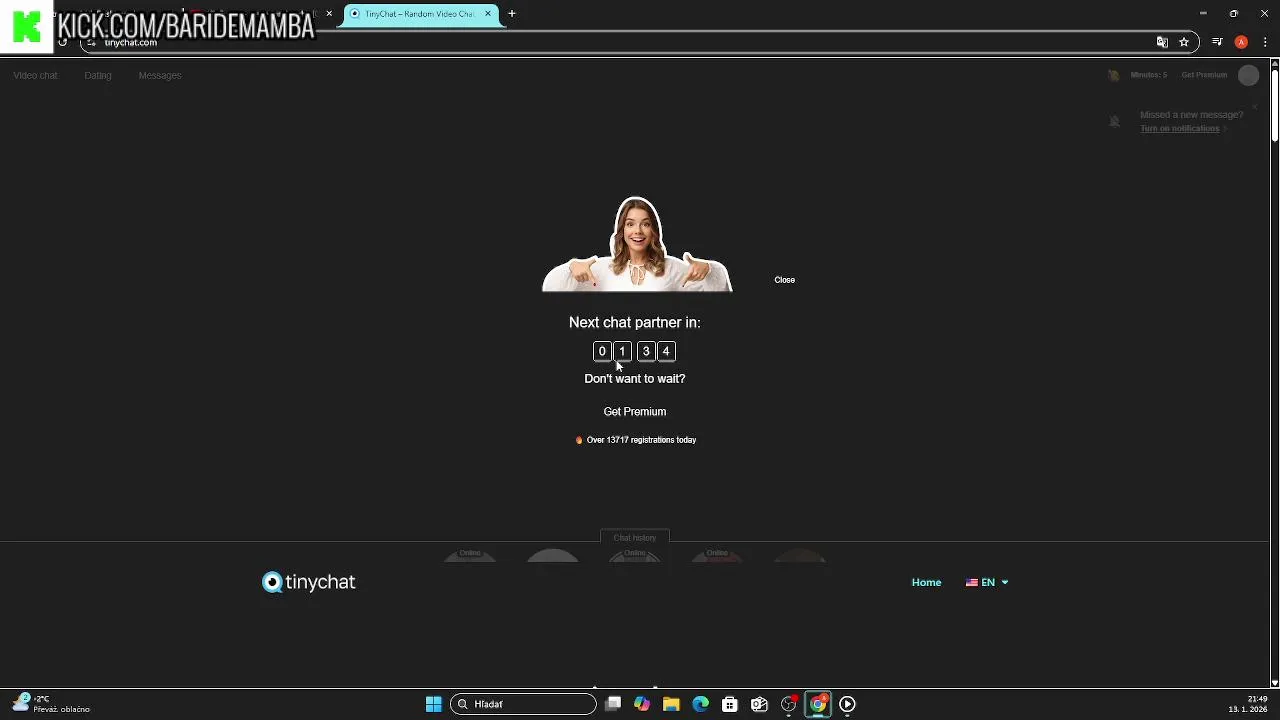Open the profile avatar in page header
The image size is (1280, 720).
pos(1248,75)
